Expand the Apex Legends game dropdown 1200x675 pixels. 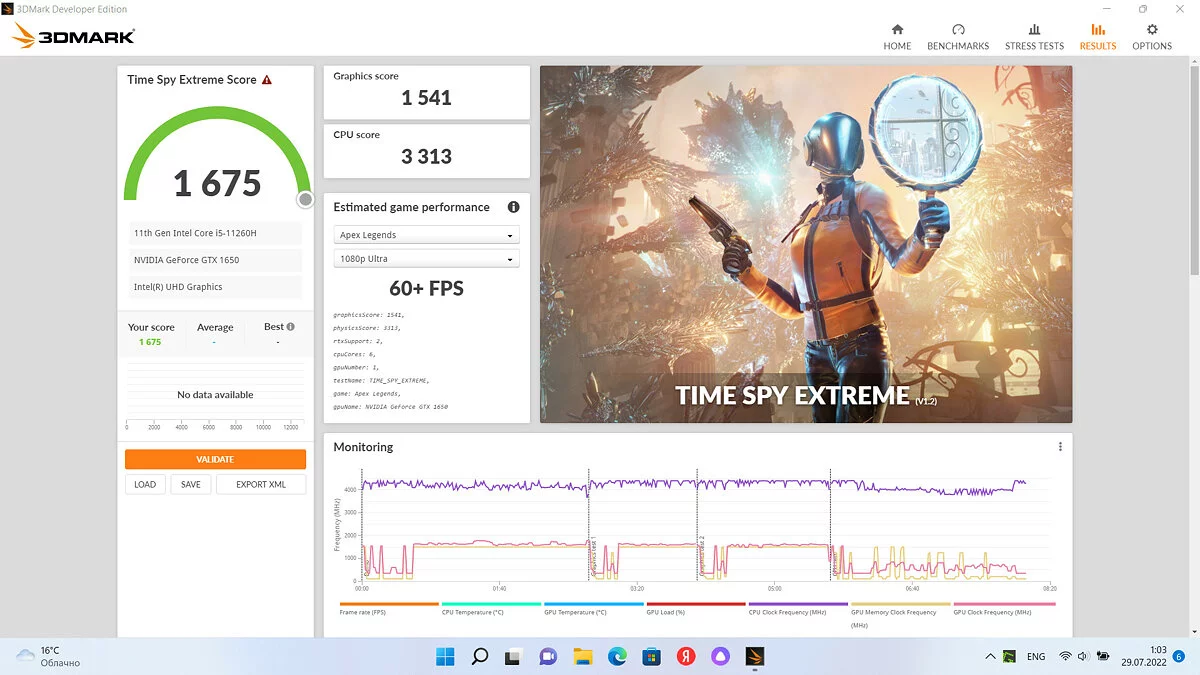(426, 235)
